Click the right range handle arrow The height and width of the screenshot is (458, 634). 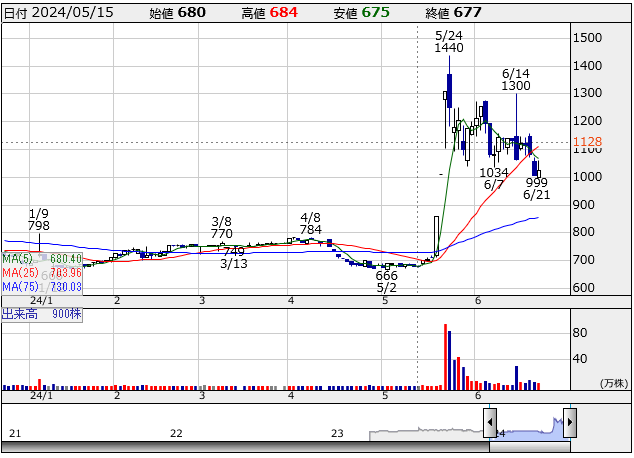(569, 423)
